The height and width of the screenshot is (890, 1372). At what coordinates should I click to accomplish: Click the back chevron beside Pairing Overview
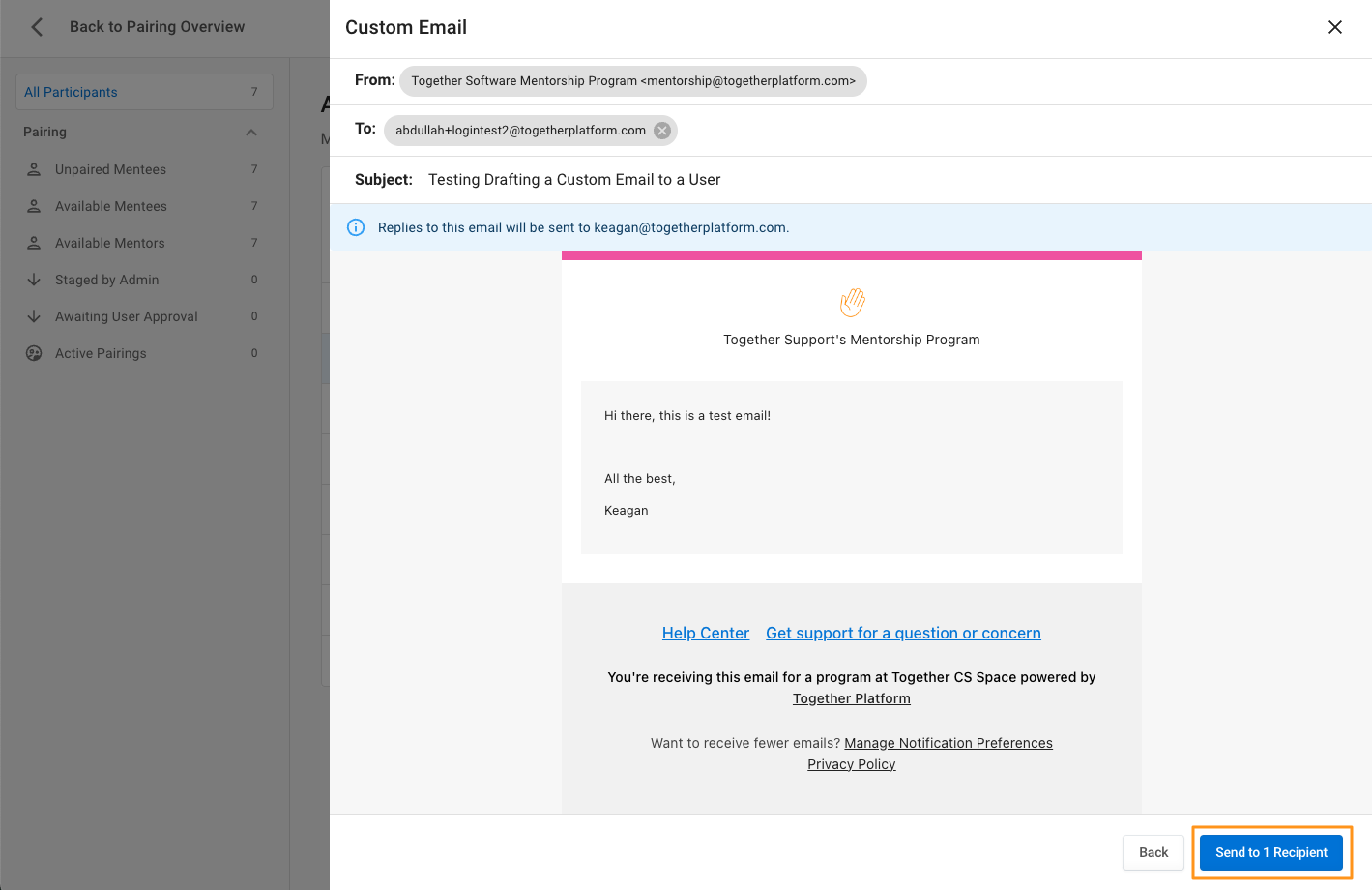coord(36,27)
